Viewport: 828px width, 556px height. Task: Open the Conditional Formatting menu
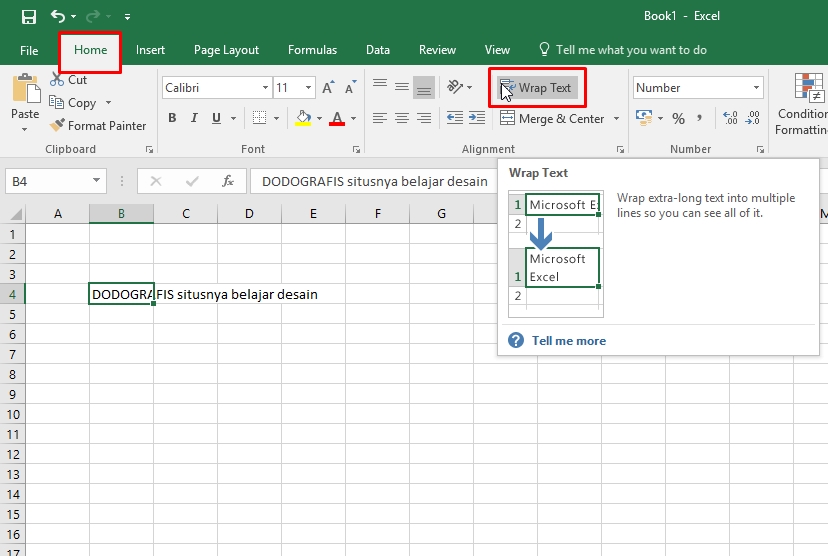click(802, 104)
